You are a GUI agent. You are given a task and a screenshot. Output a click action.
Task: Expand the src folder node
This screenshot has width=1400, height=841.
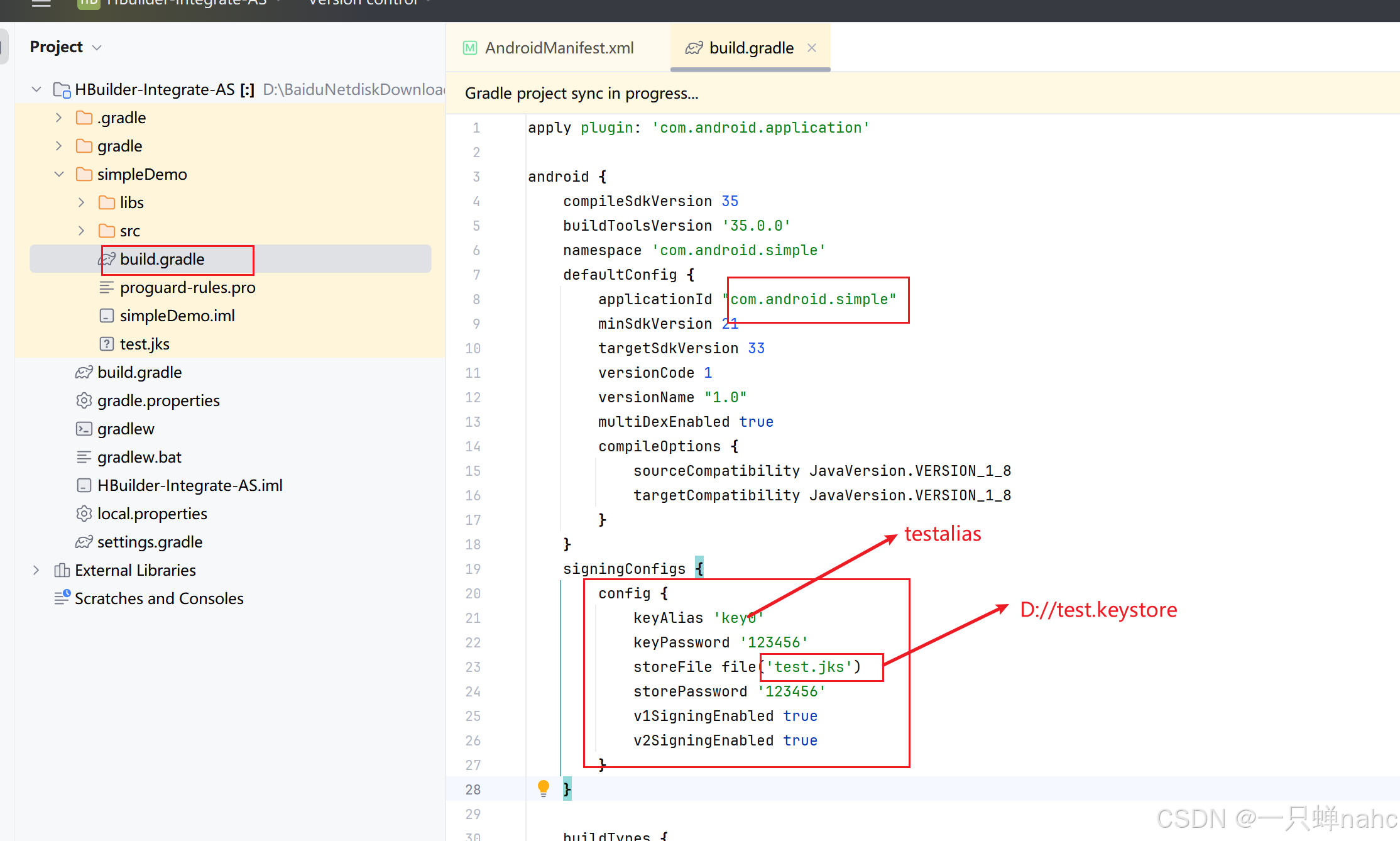click(x=81, y=231)
